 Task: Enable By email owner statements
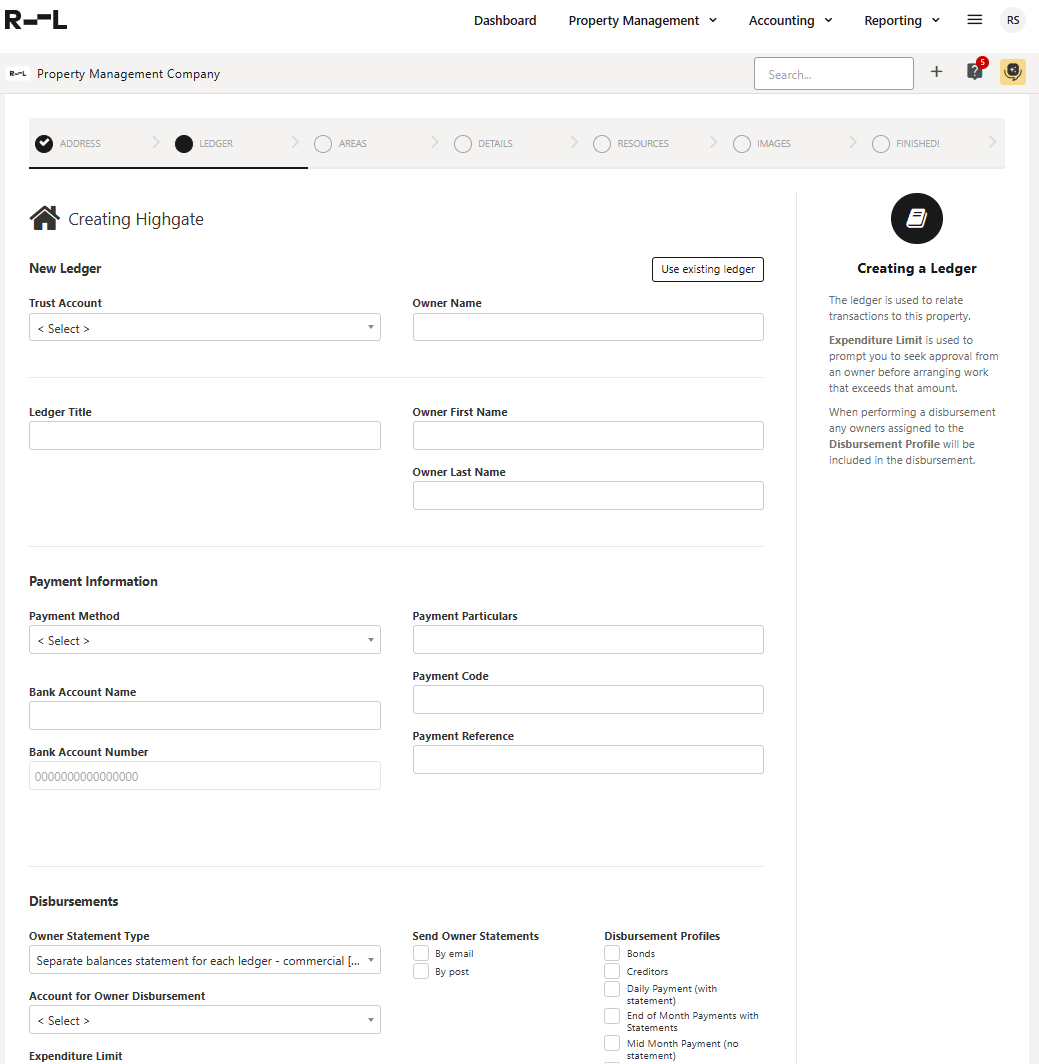pyautogui.click(x=421, y=954)
